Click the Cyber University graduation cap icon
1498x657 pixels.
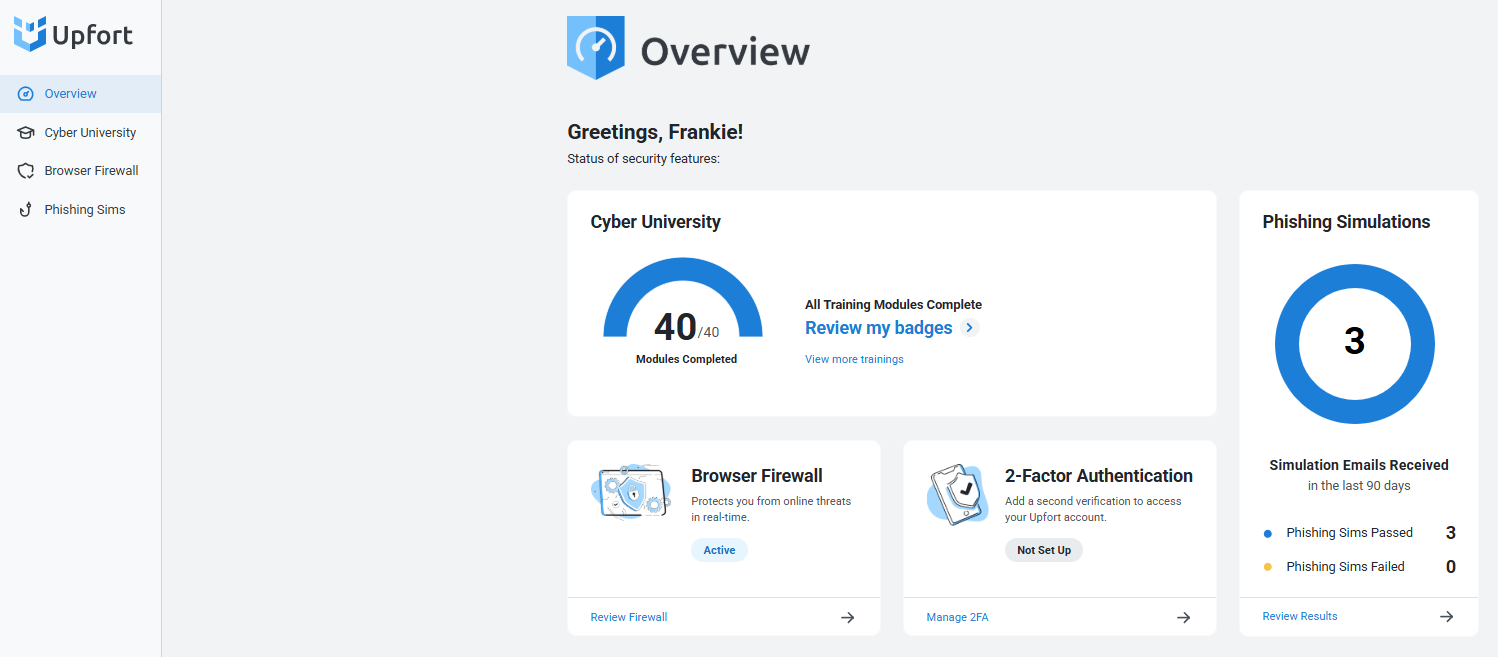(26, 133)
